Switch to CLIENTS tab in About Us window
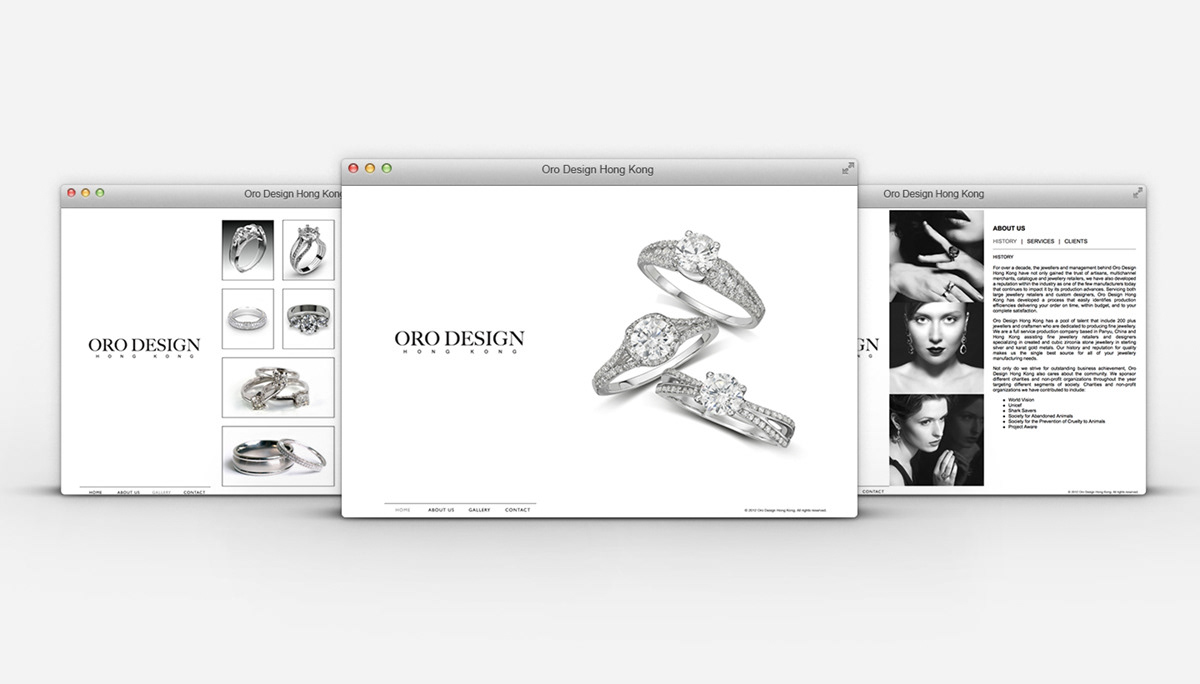 (1076, 241)
